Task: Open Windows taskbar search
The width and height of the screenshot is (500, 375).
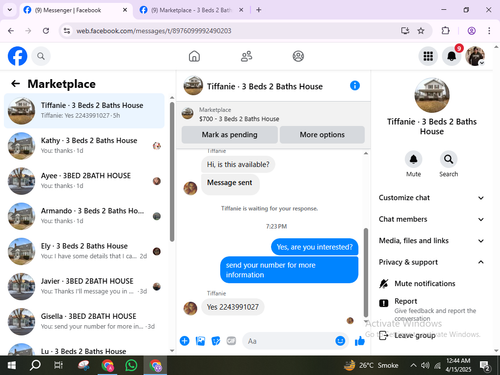Action: coord(35,365)
